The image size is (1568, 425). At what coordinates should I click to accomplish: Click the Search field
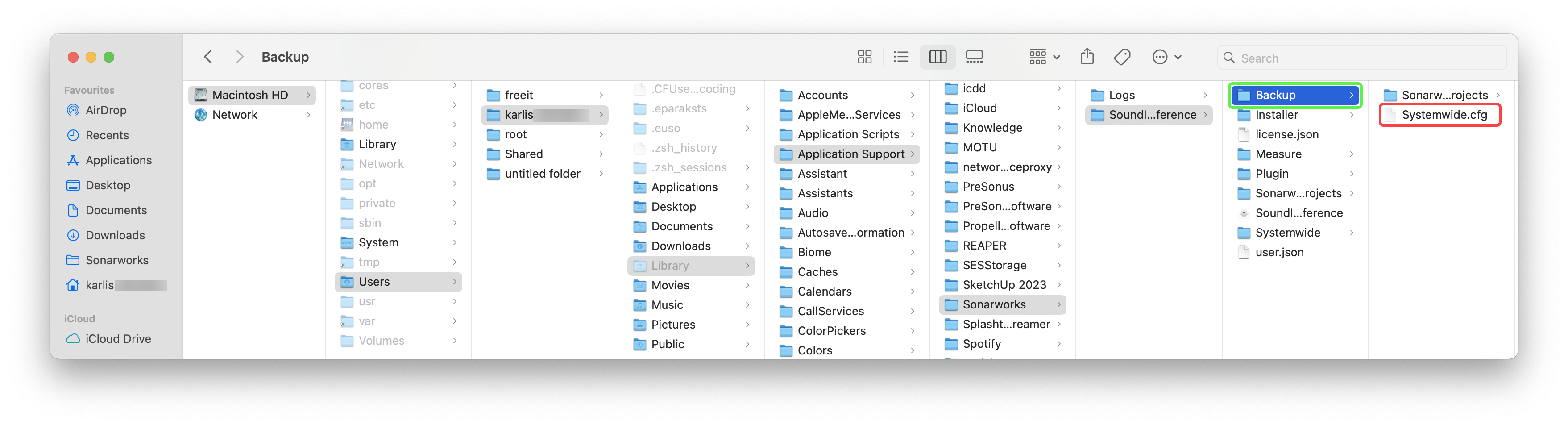point(1364,58)
